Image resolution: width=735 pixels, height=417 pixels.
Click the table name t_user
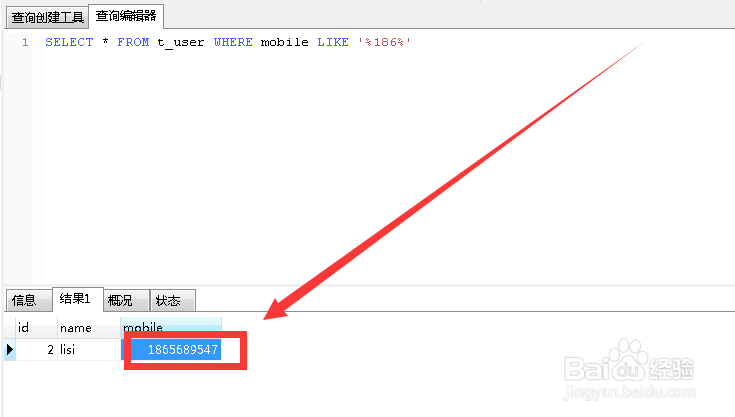tap(180, 43)
